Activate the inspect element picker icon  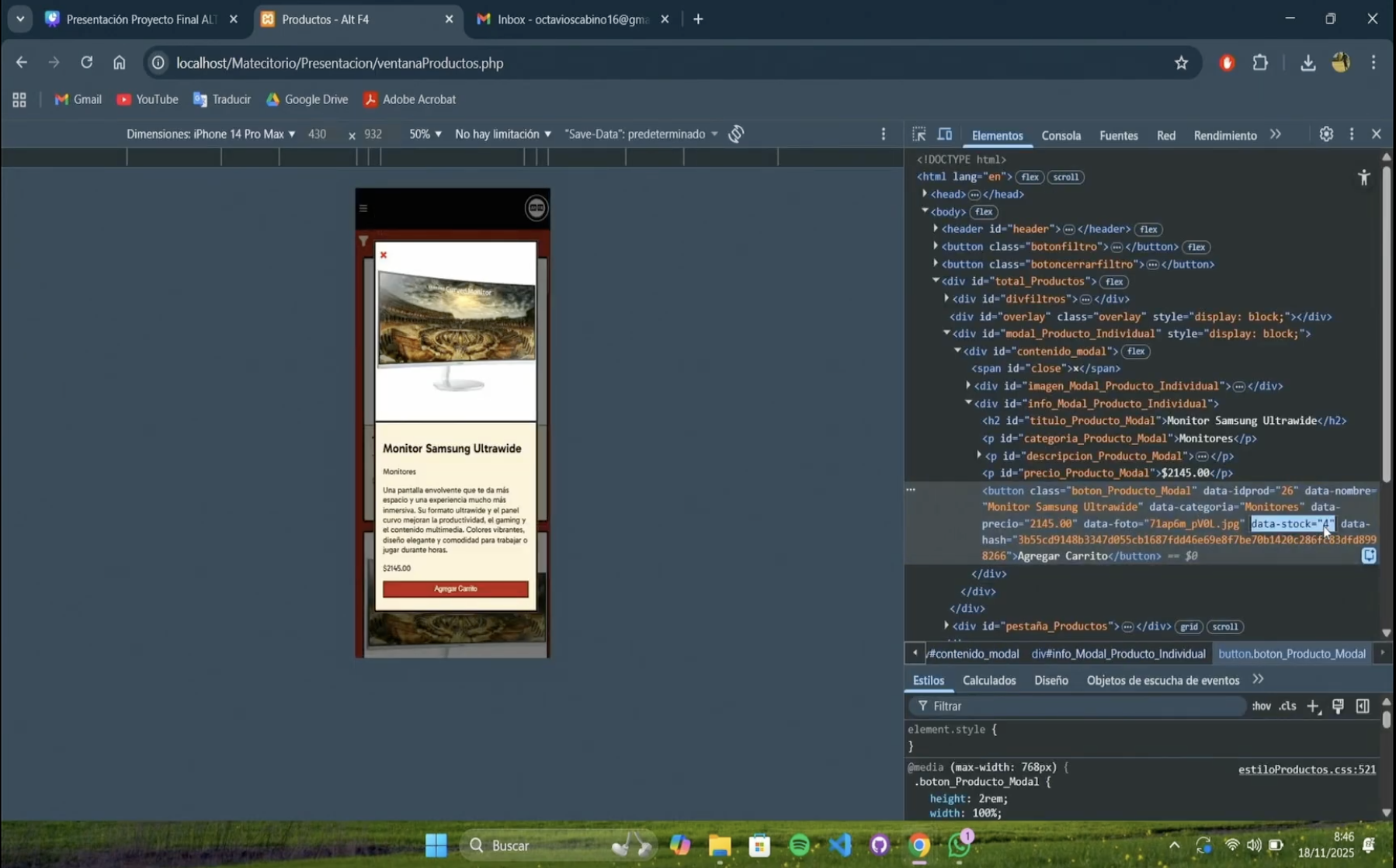919,134
